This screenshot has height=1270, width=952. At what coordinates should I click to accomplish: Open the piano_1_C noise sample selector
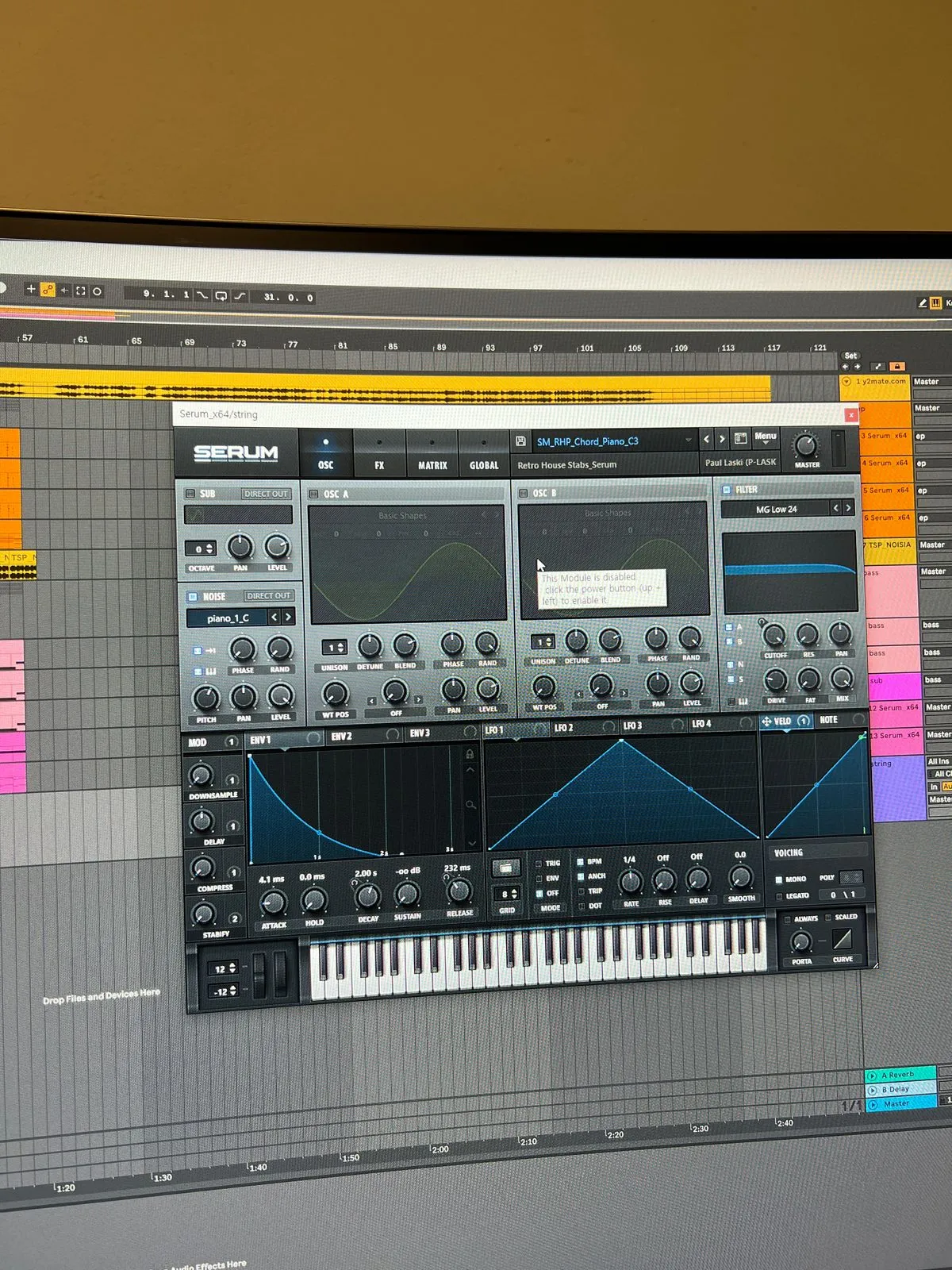tap(228, 618)
